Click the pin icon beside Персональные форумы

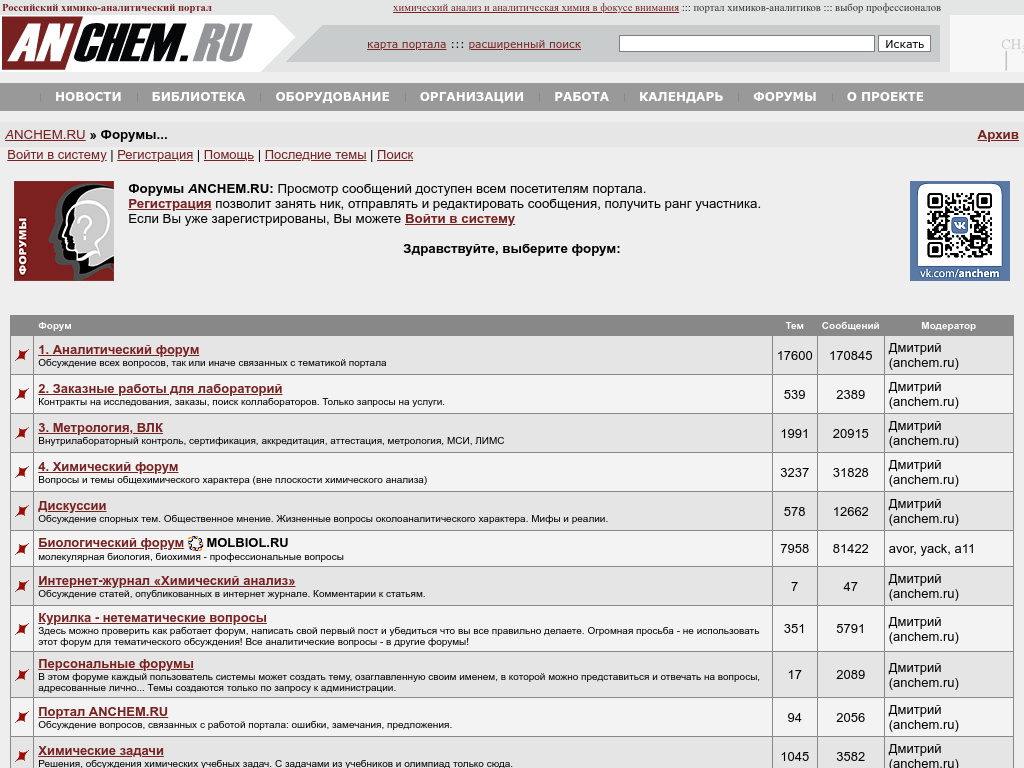pyautogui.click(x=21, y=675)
